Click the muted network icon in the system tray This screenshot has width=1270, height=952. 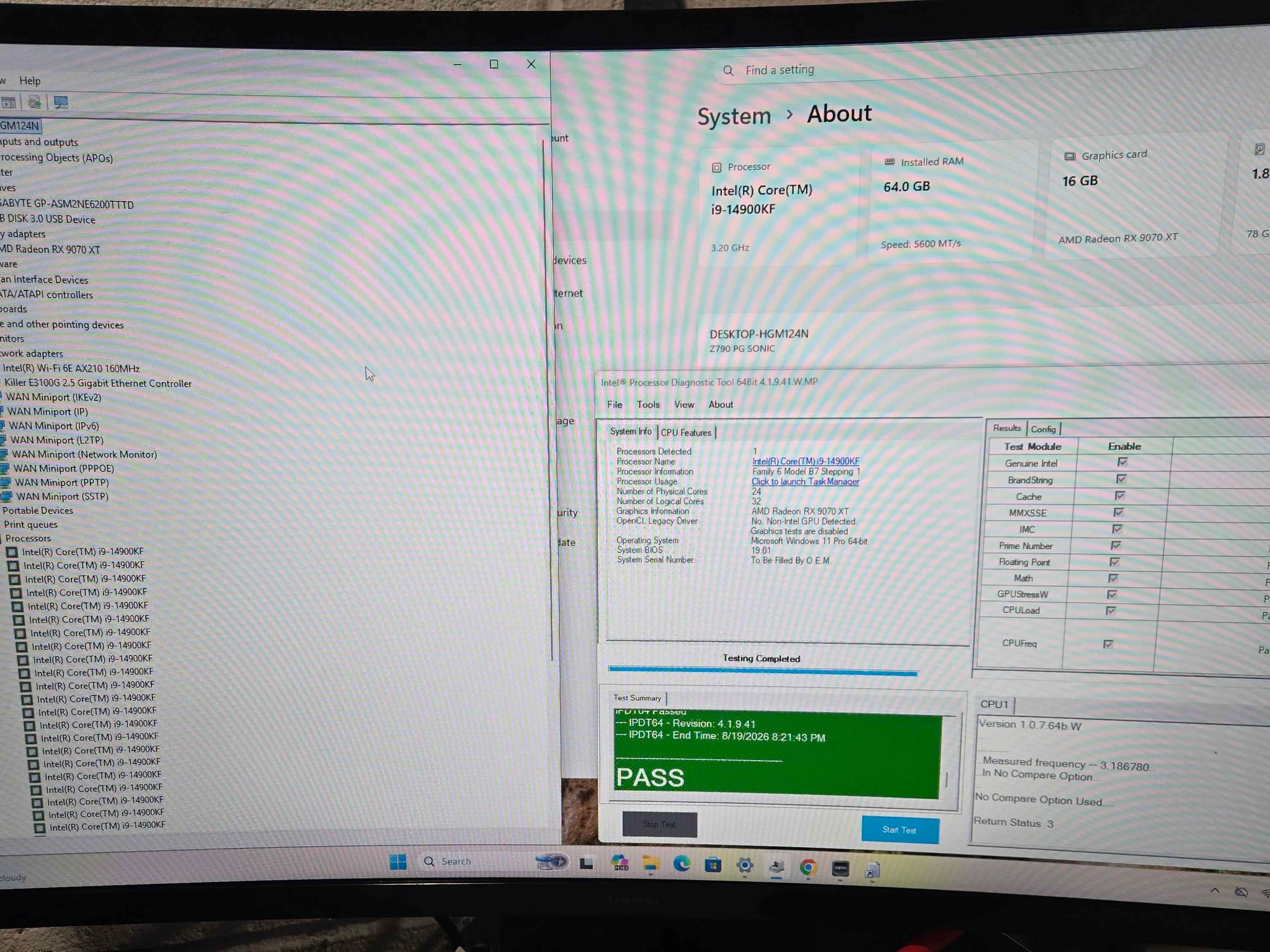pos(1241,892)
